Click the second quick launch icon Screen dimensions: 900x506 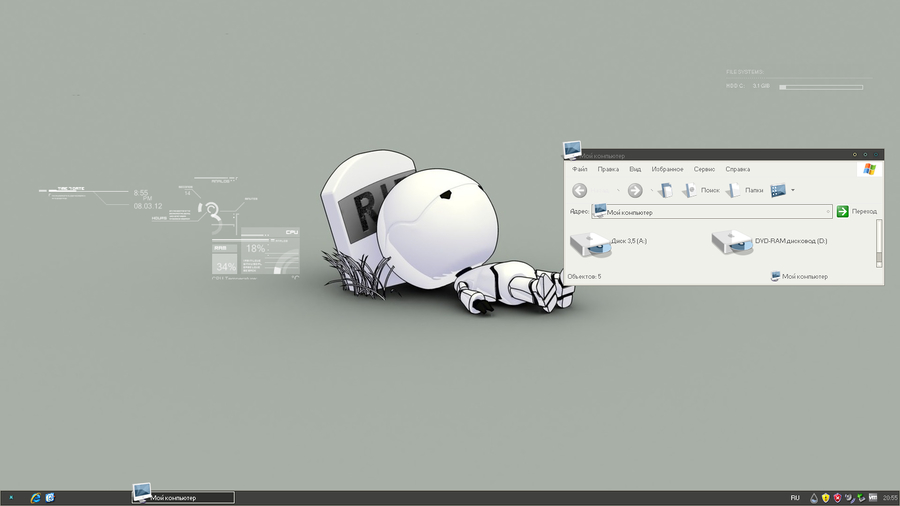click(50, 498)
